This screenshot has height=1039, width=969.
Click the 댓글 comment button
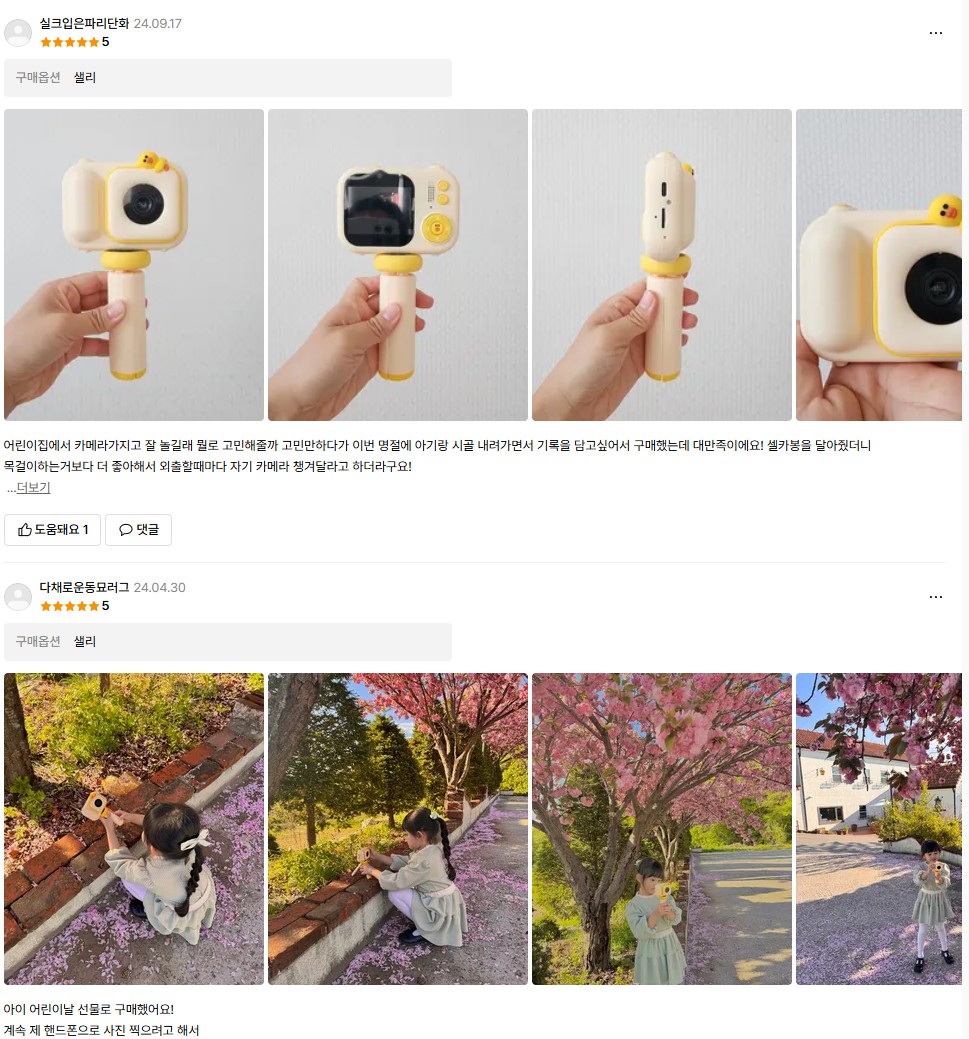coord(139,529)
